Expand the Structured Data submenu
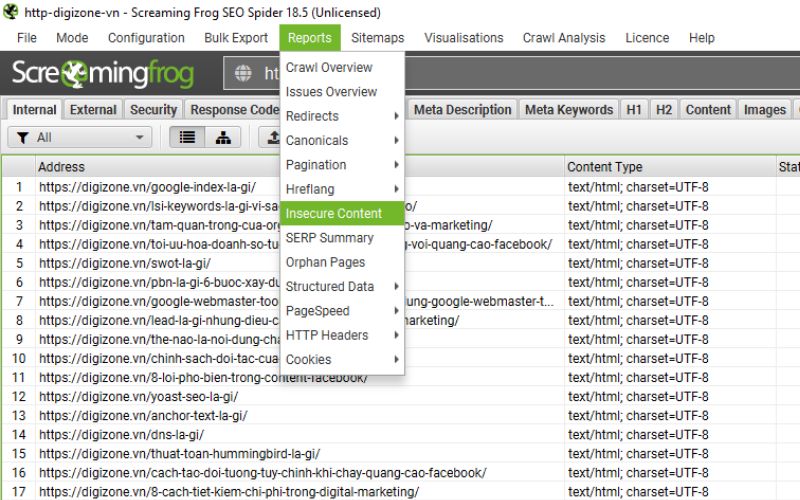 (342, 286)
